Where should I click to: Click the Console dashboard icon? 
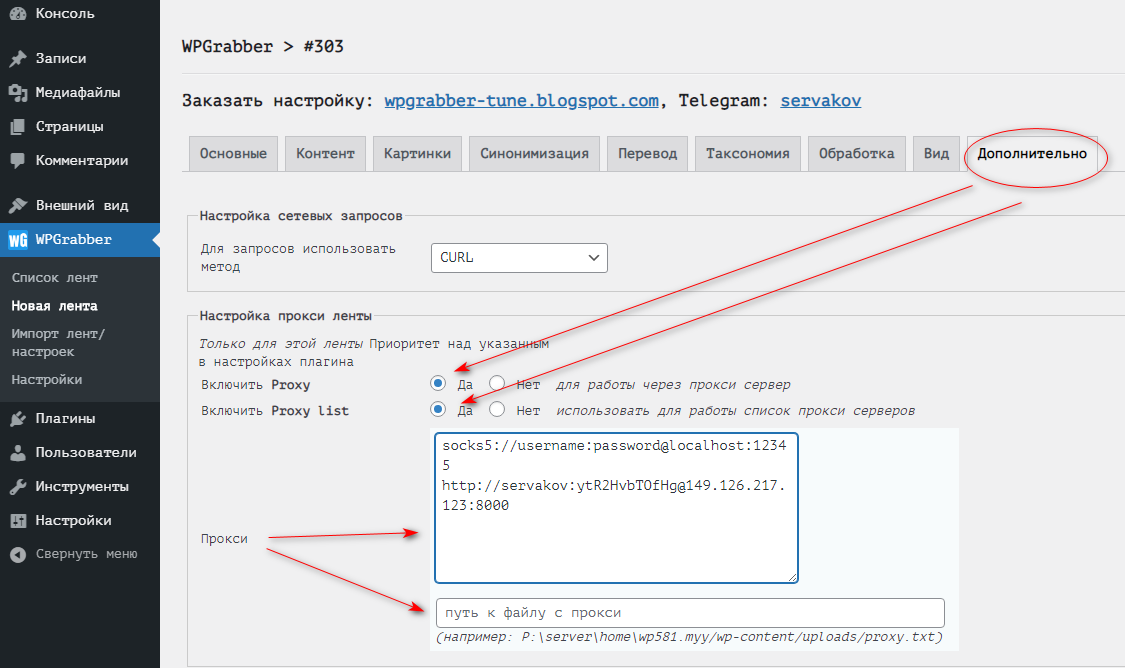point(17,13)
